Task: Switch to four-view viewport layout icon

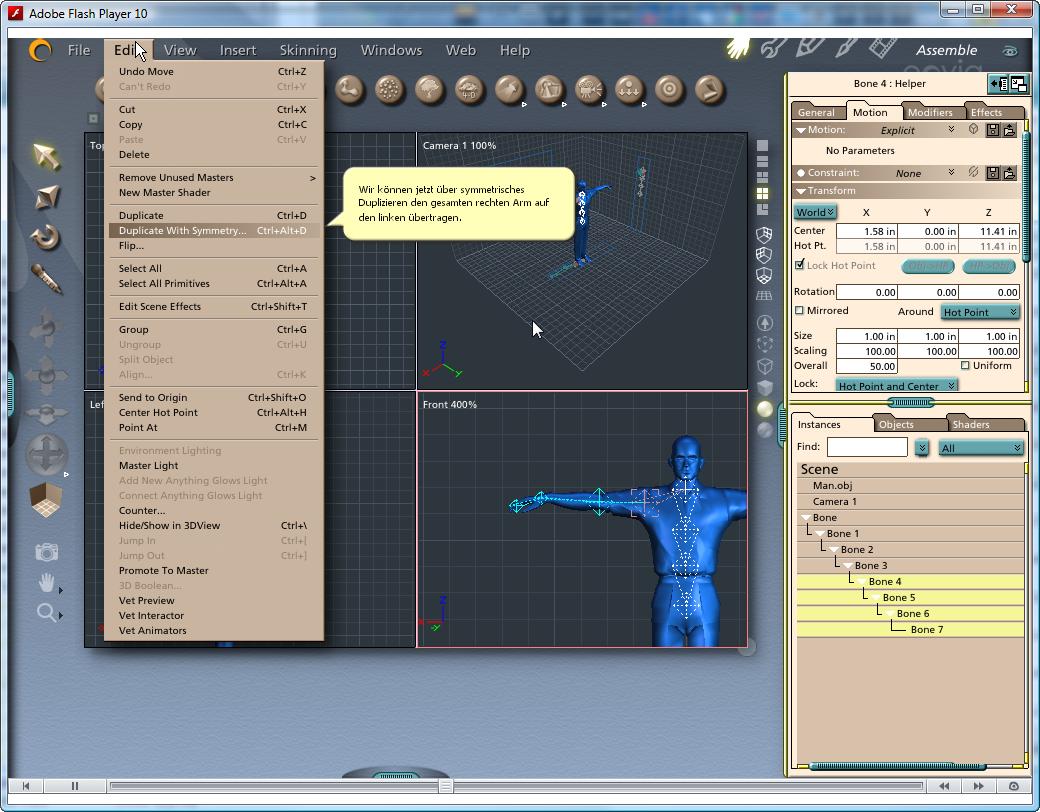Action: tap(763, 193)
